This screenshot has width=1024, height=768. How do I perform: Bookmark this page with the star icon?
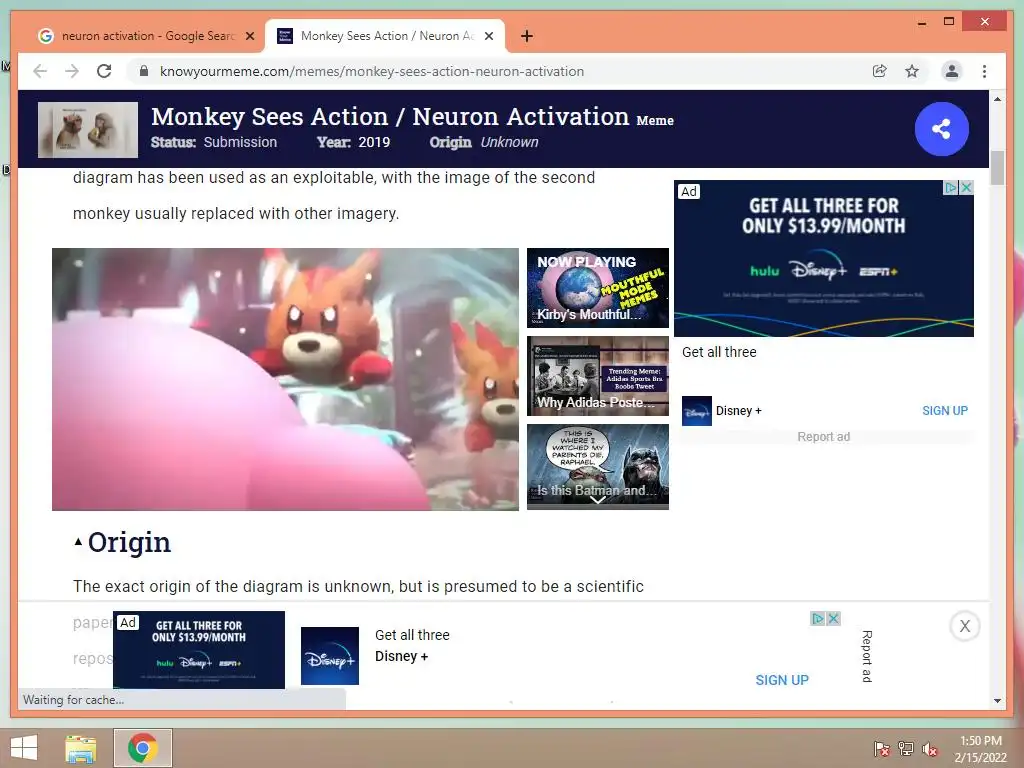[x=912, y=71]
